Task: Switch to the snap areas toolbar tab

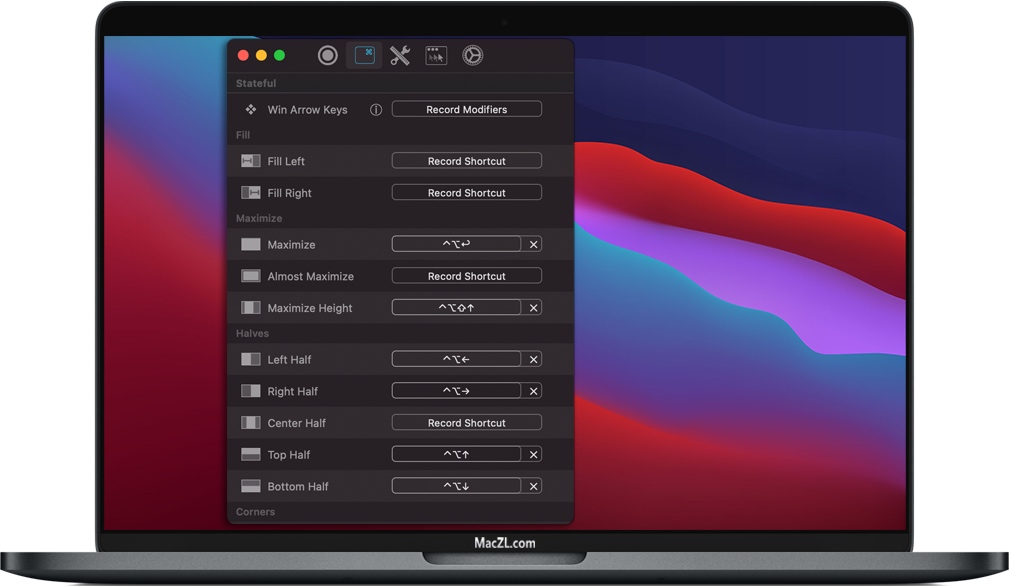Action: click(435, 55)
